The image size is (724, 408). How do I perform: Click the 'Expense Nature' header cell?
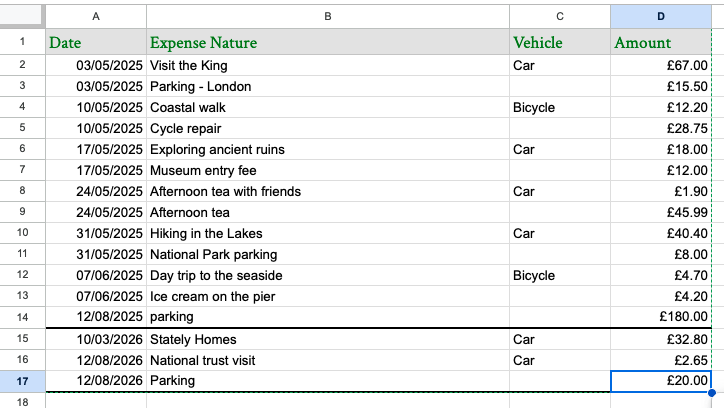point(327,43)
